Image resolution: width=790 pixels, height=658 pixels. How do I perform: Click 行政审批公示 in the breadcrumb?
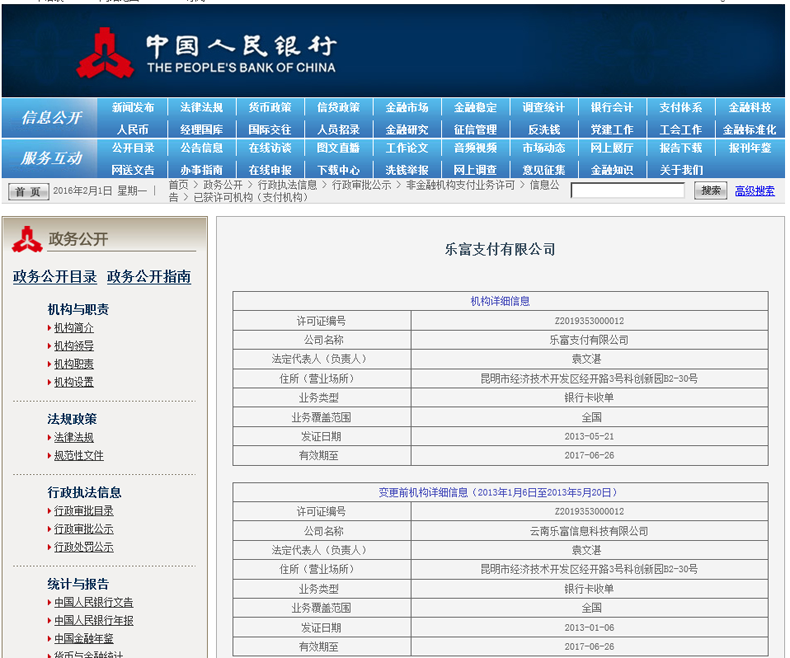[x=362, y=185]
